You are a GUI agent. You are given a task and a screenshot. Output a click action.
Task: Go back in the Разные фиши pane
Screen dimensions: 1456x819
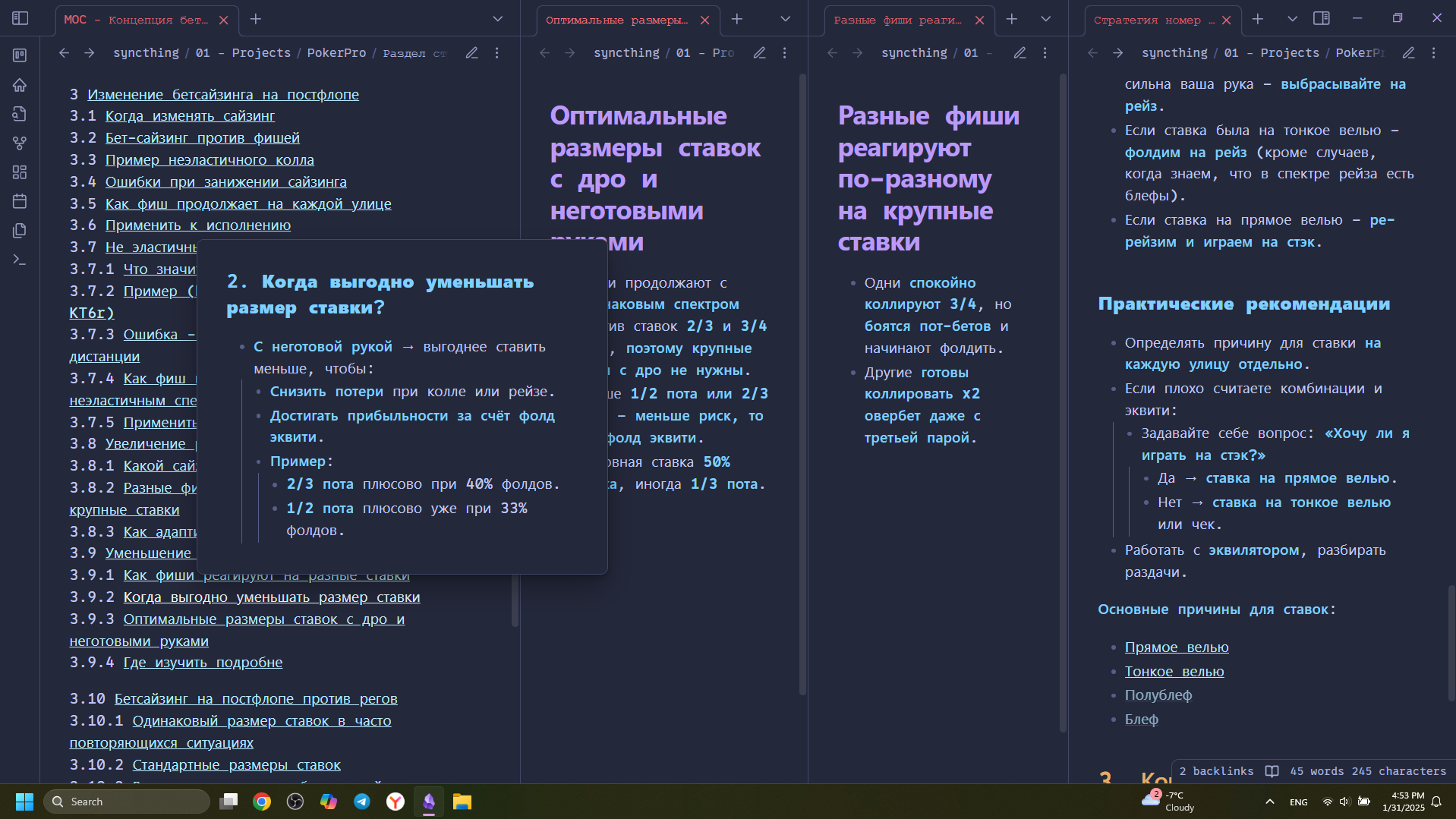click(832, 52)
